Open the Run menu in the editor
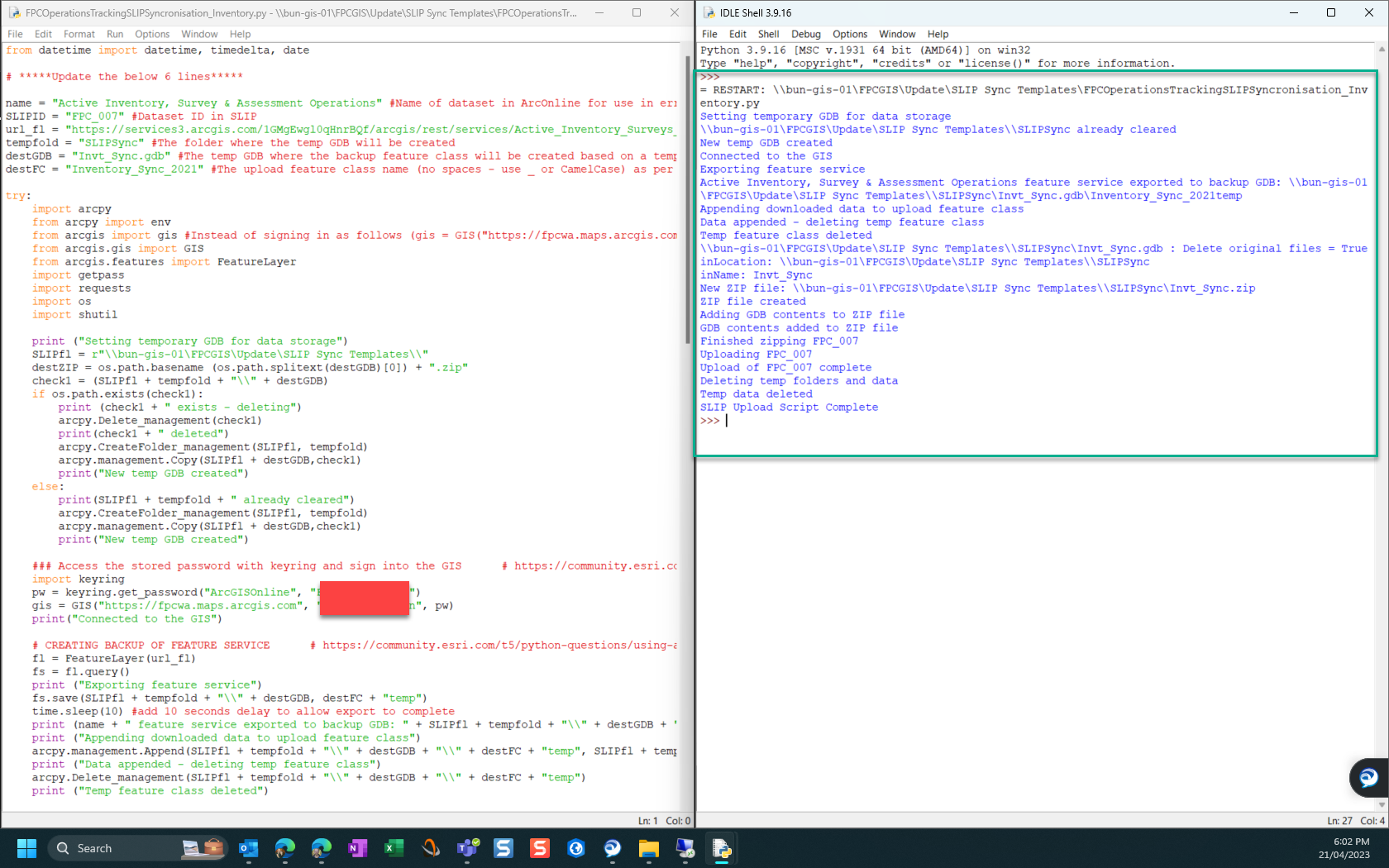Viewport: 1389px width, 868px height. (x=115, y=34)
